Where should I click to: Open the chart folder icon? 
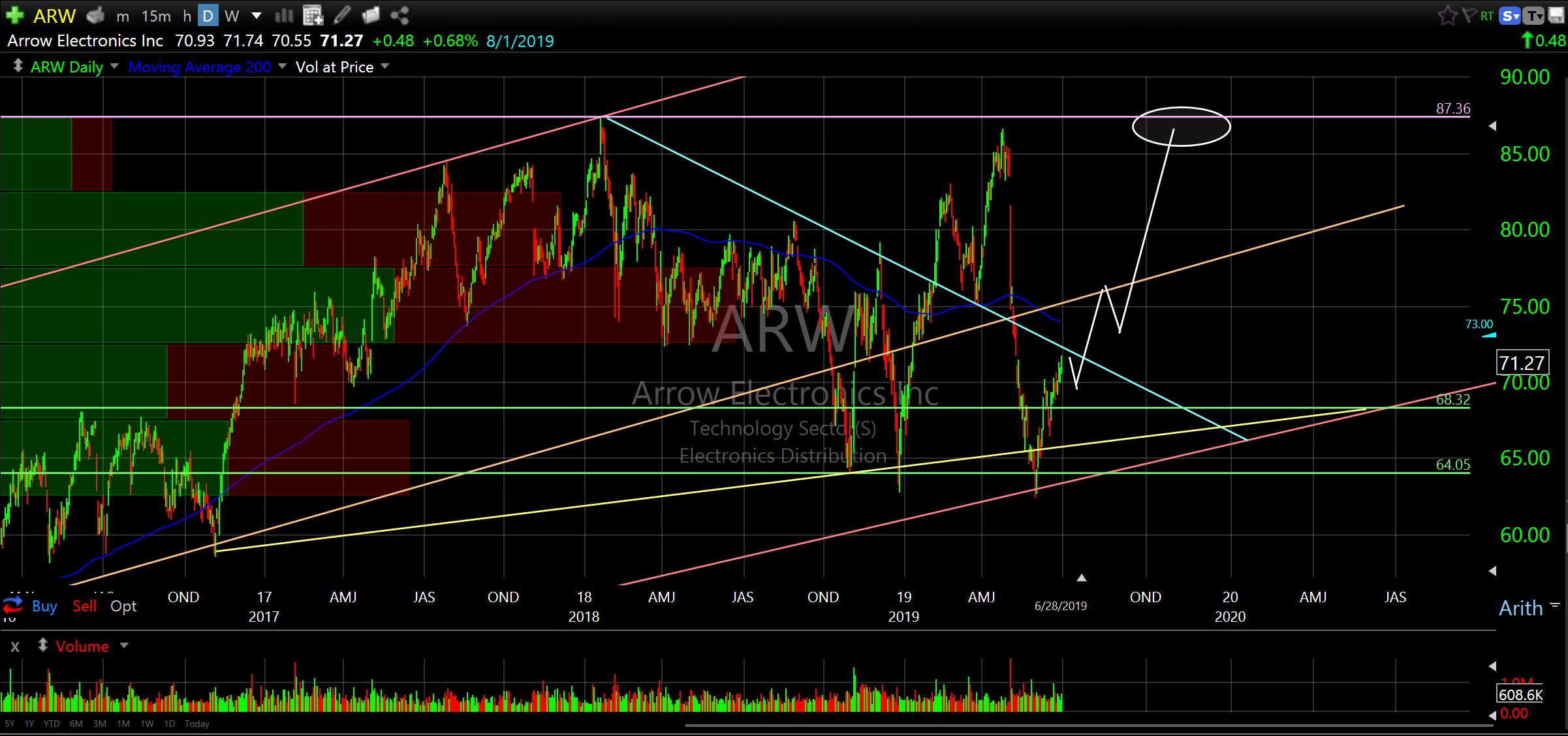[x=371, y=15]
